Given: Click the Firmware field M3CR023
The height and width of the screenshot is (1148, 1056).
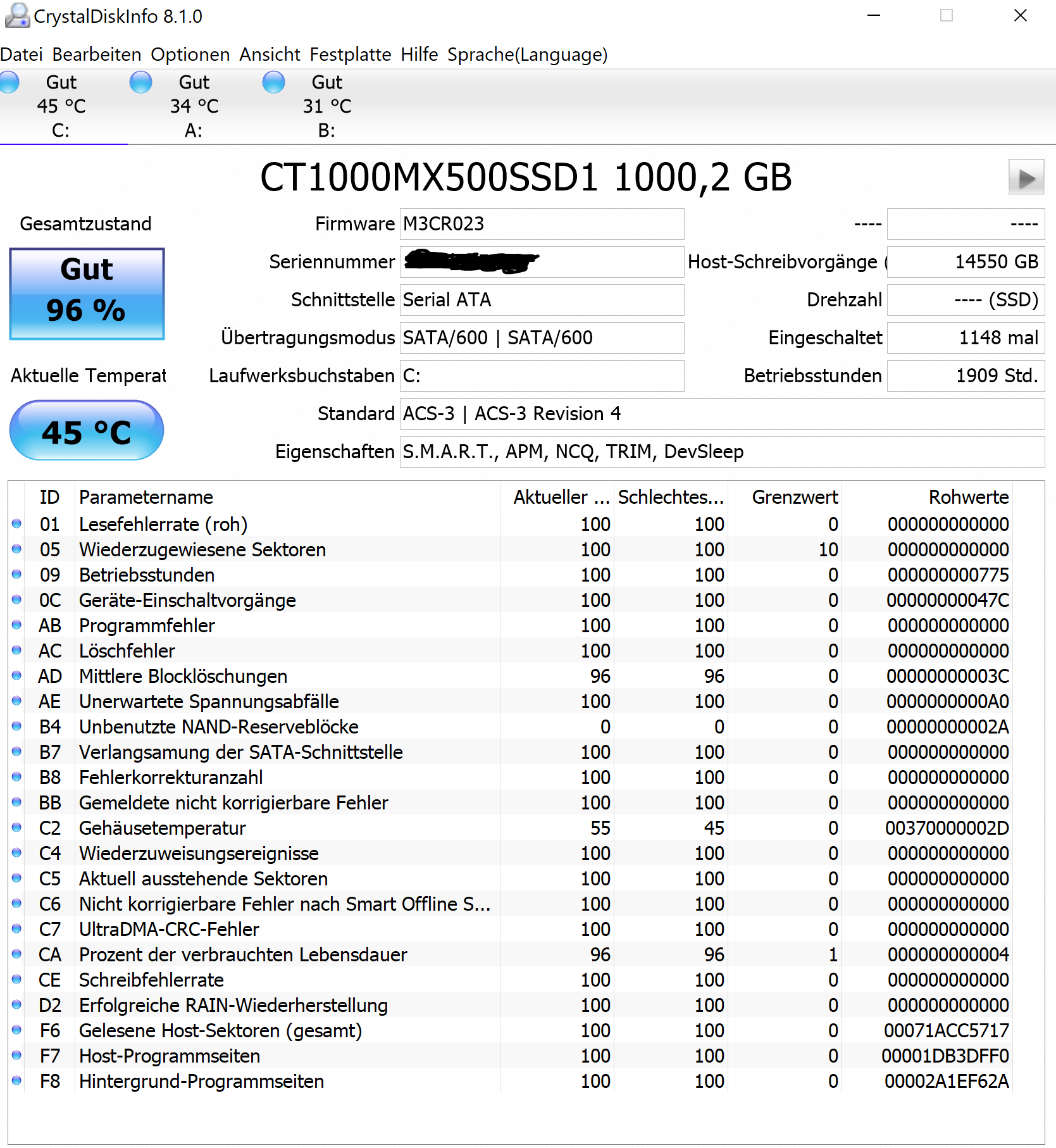Looking at the screenshot, I should [x=542, y=224].
